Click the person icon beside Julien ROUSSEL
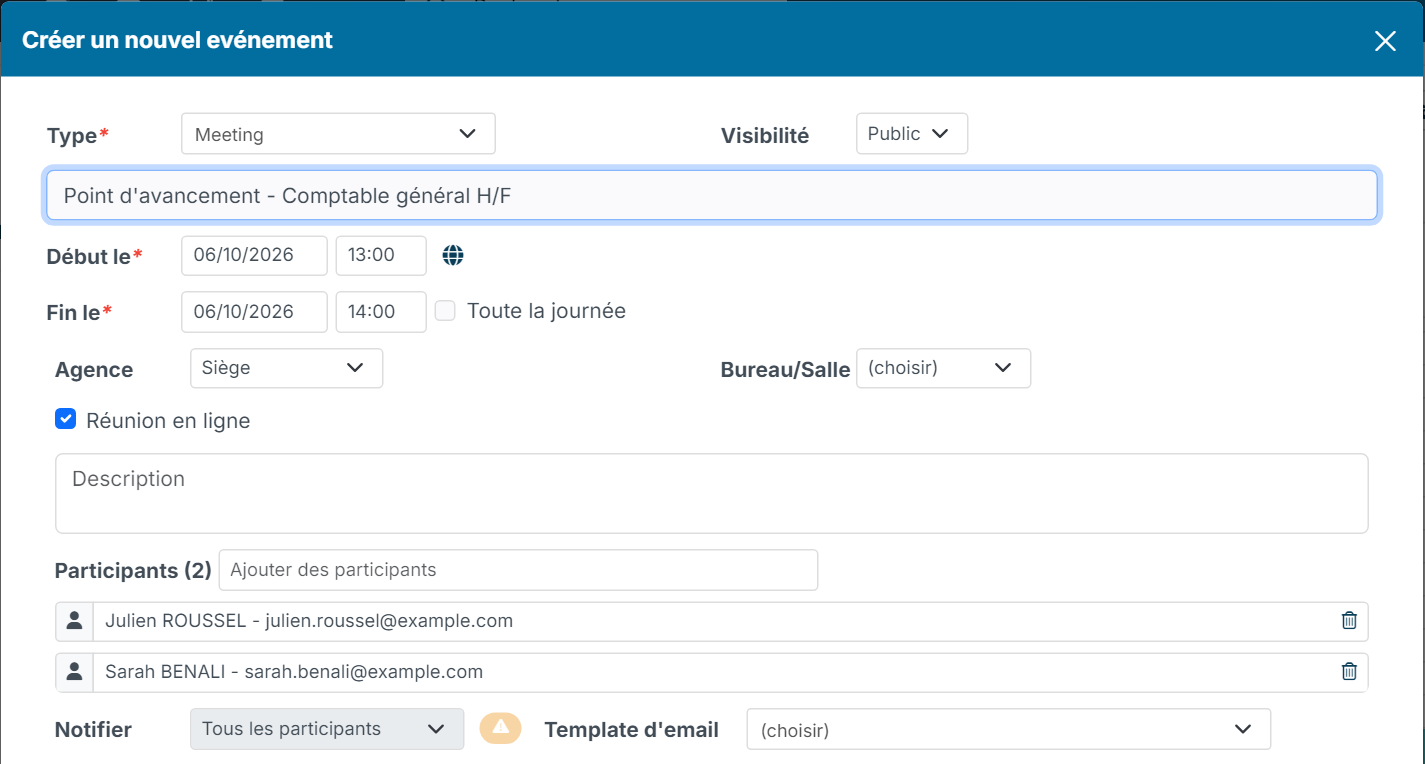Image resolution: width=1425 pixels, height=764 pixels. 74,621
